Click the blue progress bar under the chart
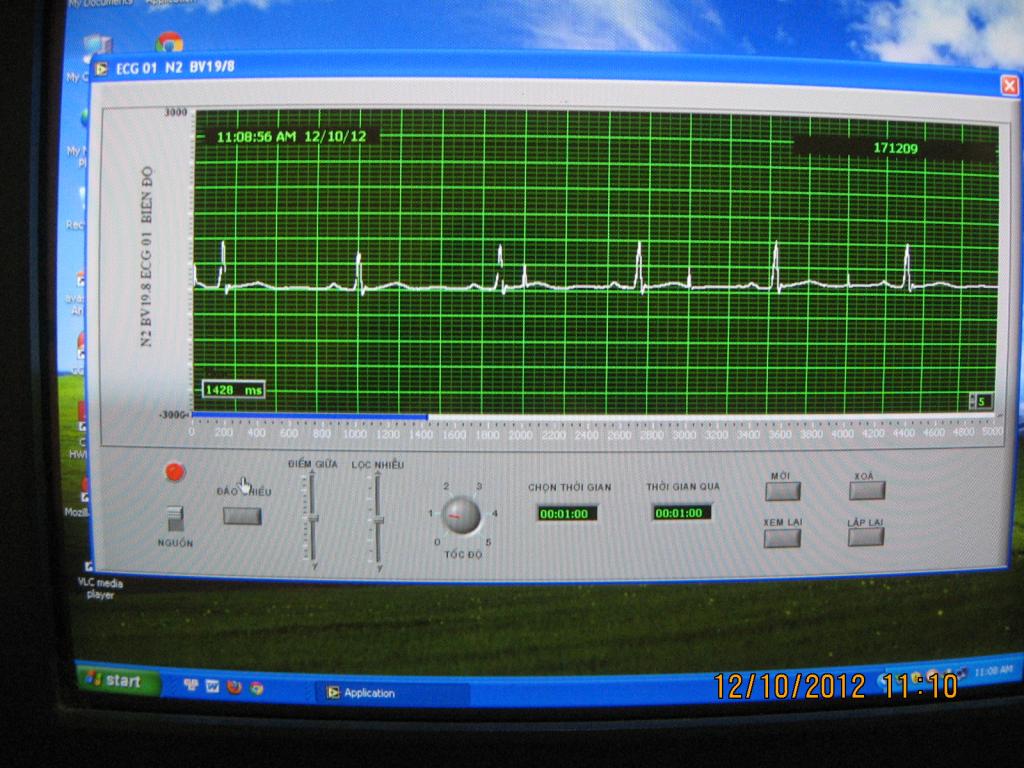The width and height of the screenshot is (1024, 768). coord(310,416)
